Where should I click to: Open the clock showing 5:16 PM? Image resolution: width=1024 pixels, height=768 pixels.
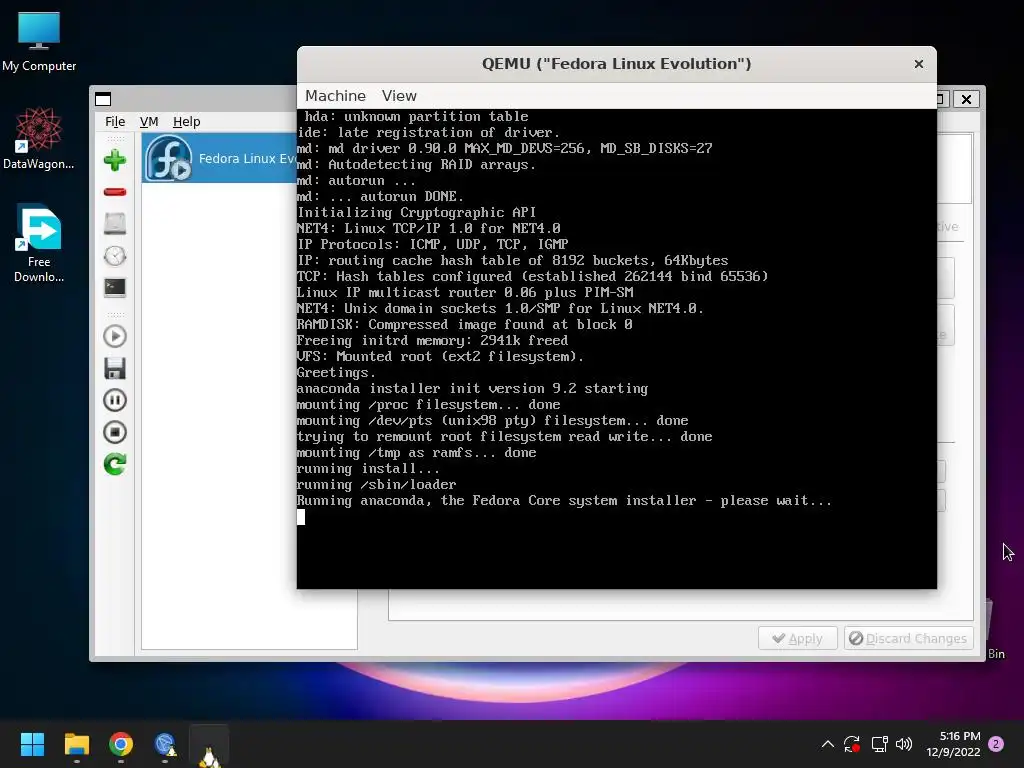pos(953,744)
